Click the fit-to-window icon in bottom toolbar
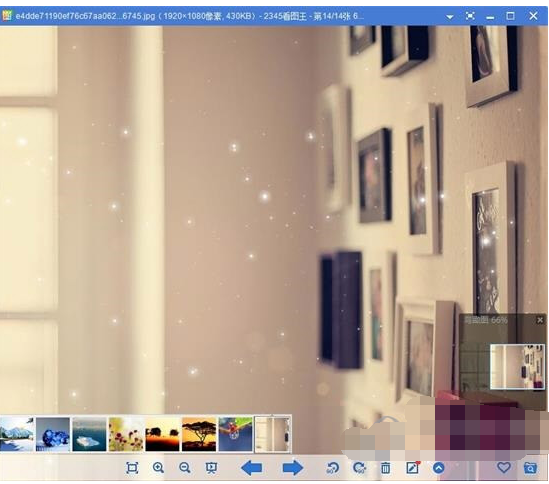 click(132, 468)
